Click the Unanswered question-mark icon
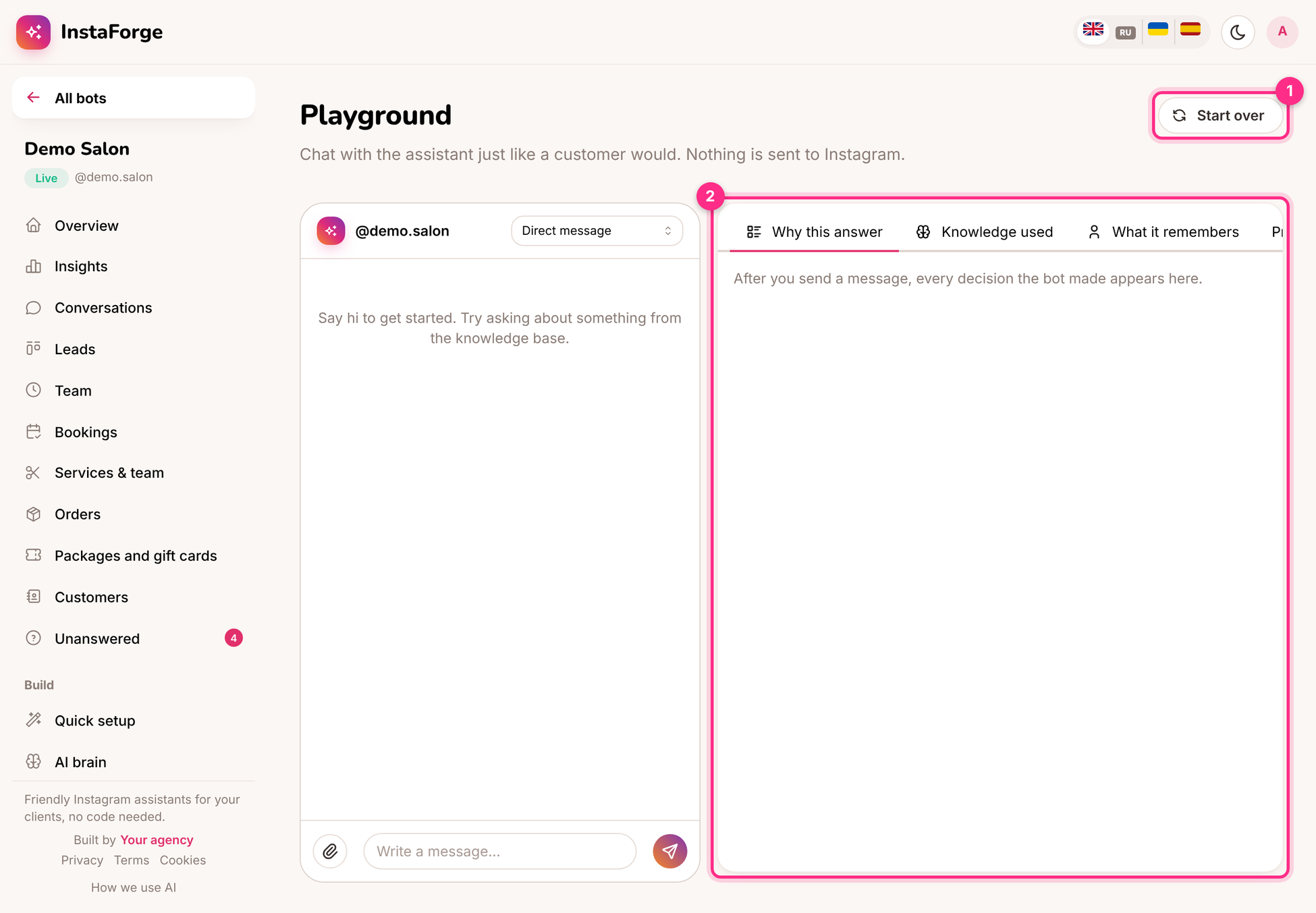Image resolution: width=1316 pixels, height=913 pixels. click(x=33, y=638)
